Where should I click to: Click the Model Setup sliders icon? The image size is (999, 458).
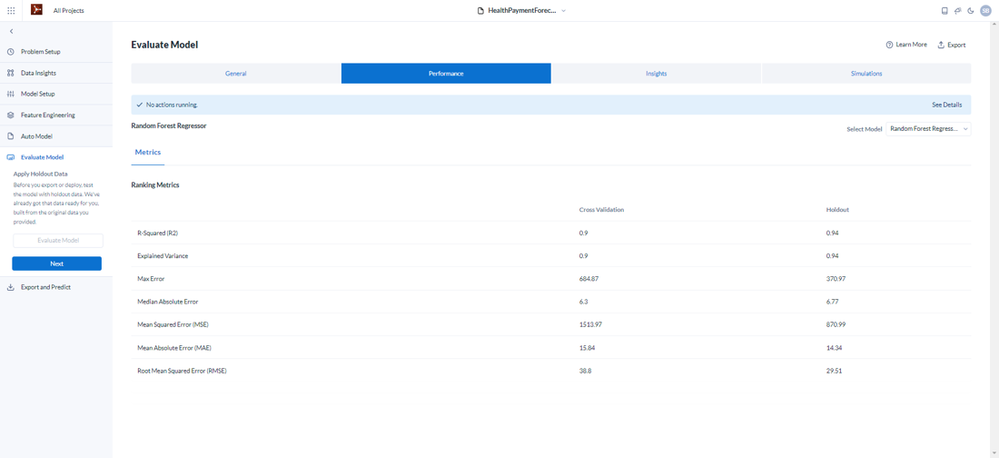point(11,94)
